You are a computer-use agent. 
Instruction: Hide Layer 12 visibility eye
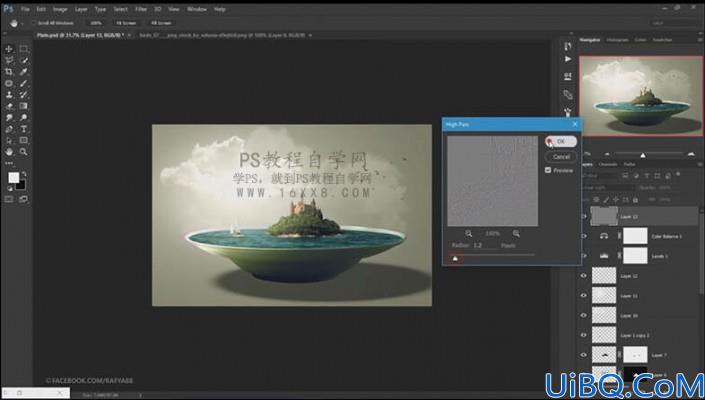tap(584, 276)
